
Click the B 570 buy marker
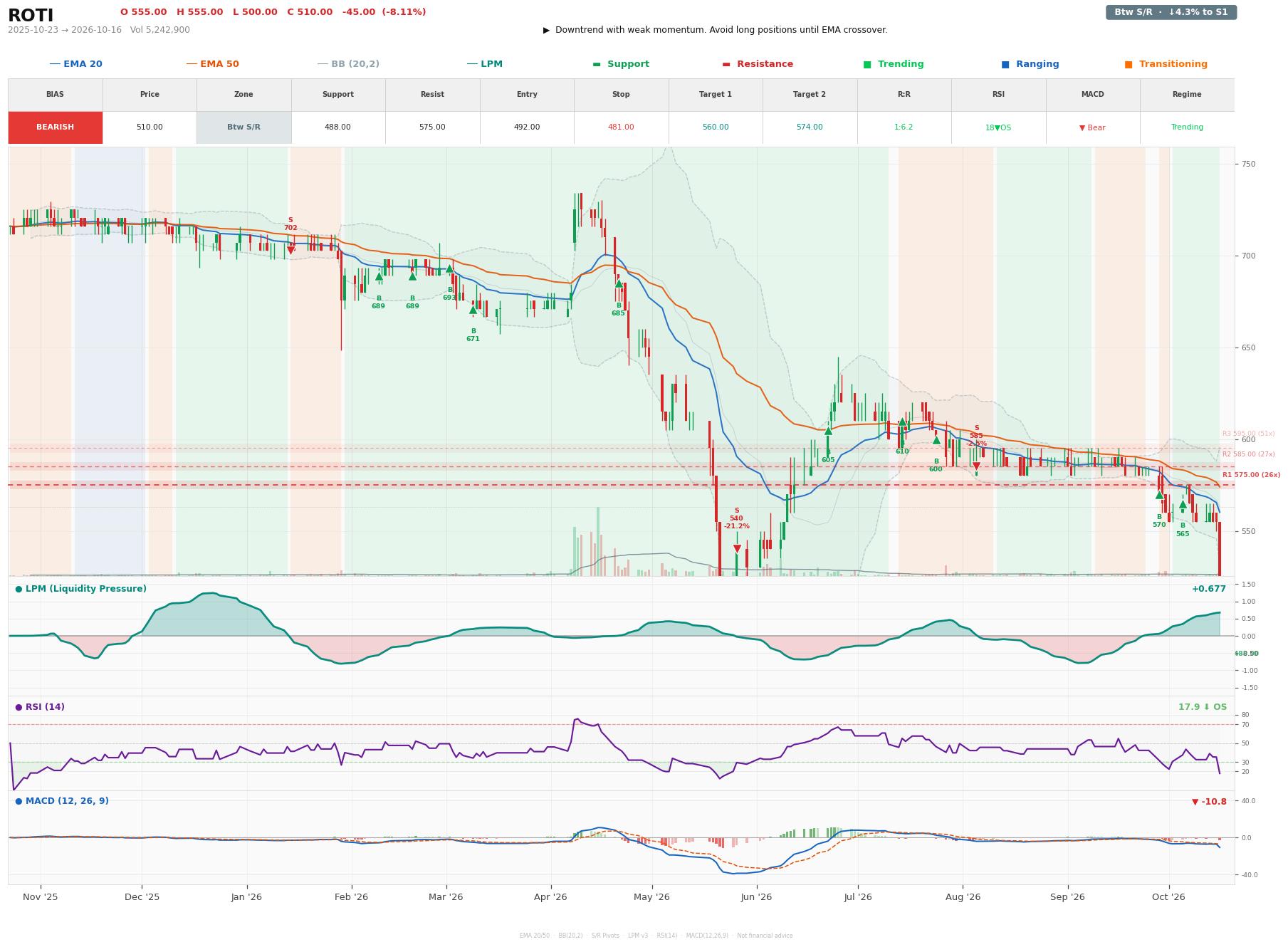click(x=1159, y=495)
